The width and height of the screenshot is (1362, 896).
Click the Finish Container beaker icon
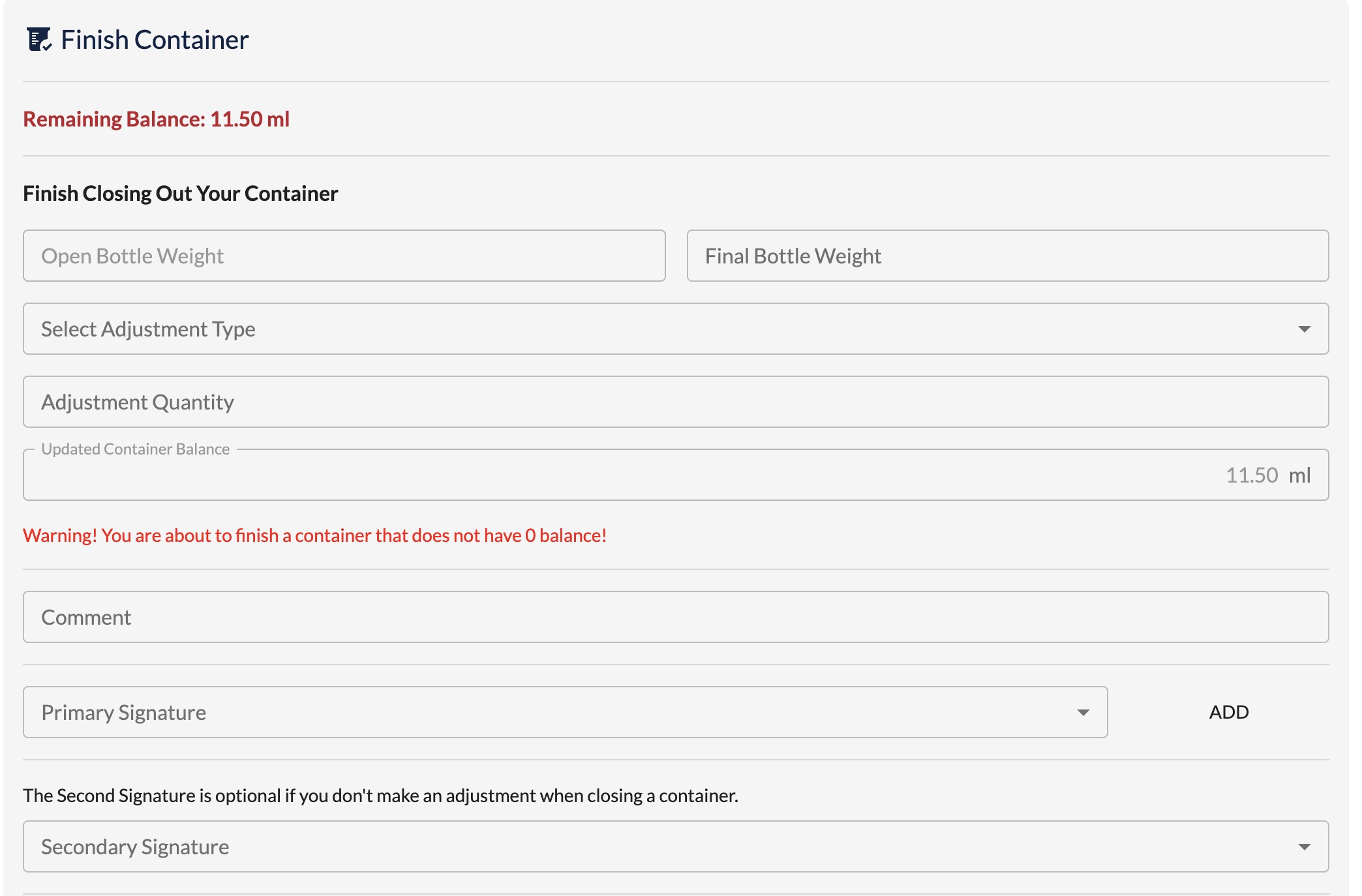click(x=38, y=40)
